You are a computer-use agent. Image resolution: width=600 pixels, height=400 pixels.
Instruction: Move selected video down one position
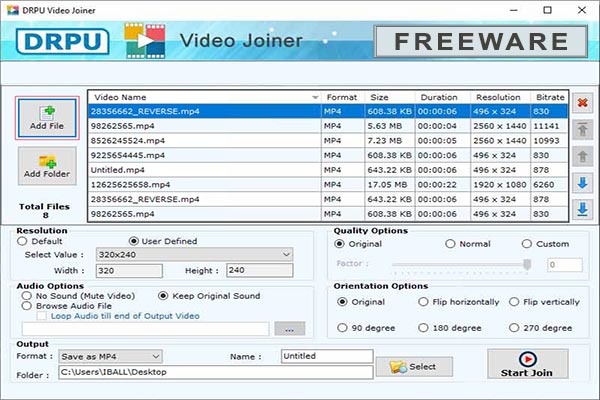coord(582,183)
